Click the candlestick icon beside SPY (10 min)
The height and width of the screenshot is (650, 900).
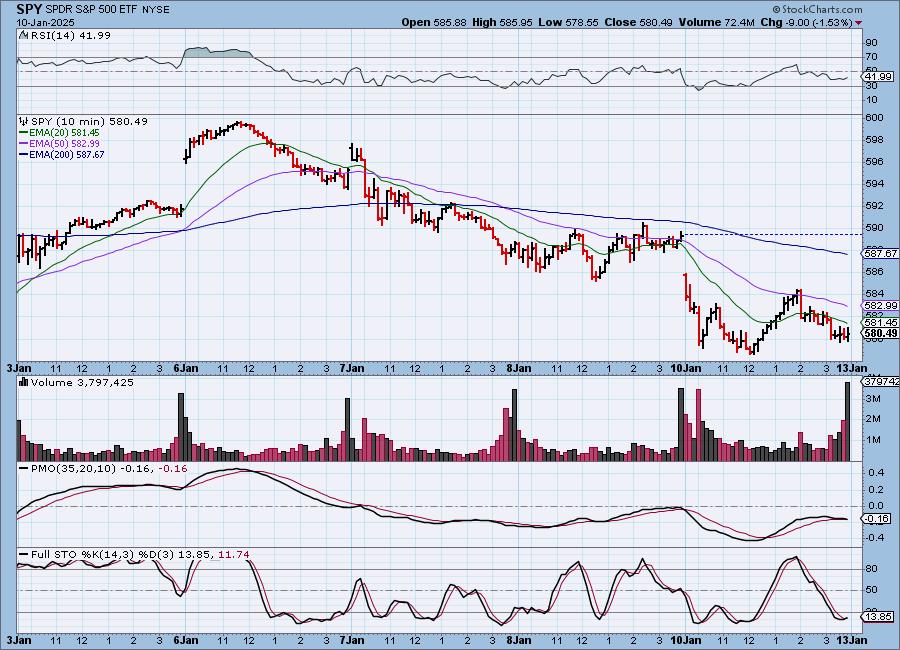[24, 122]
